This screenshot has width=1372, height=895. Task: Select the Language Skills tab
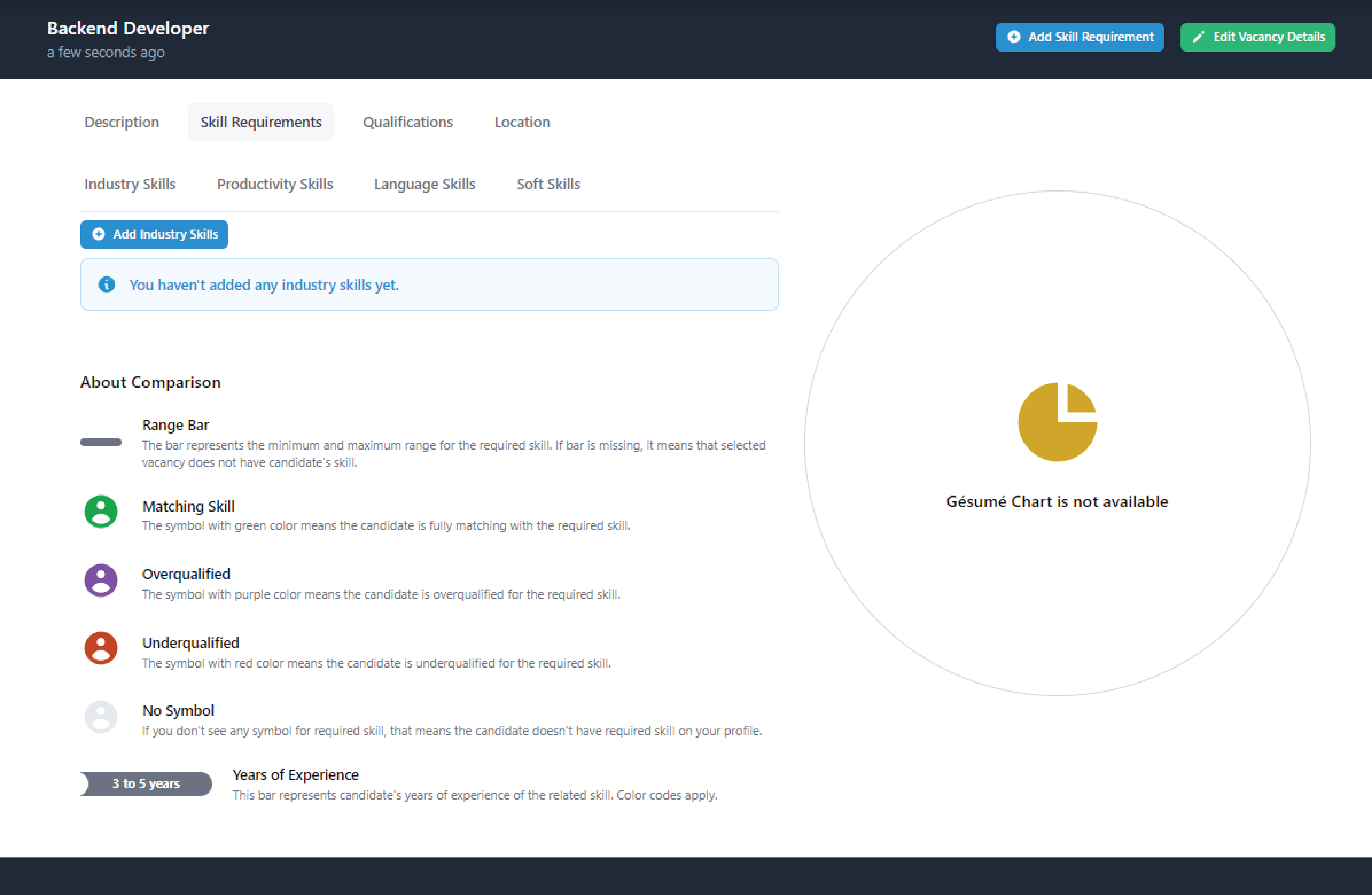coord(424,184)
